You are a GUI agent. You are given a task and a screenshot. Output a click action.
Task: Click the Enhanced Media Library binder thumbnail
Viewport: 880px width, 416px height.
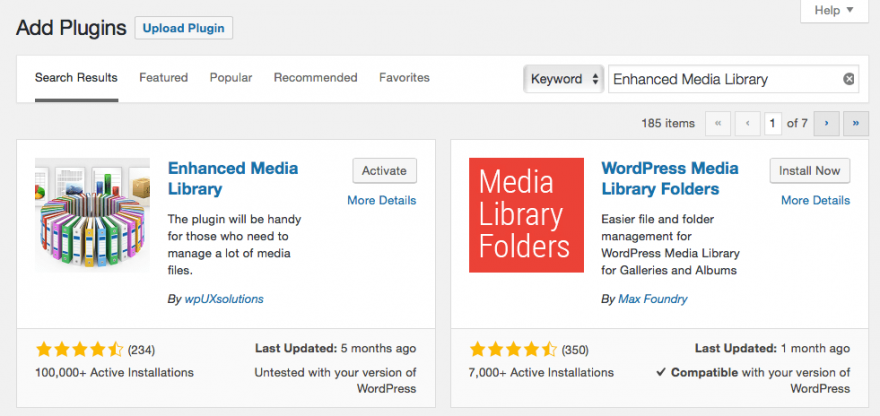[x=92, y=215]
